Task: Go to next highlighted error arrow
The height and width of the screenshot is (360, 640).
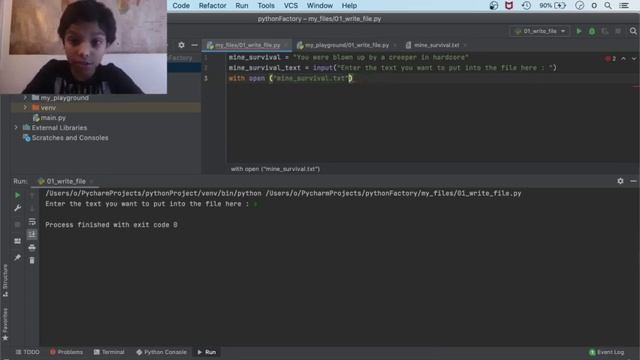Action: 634,59
